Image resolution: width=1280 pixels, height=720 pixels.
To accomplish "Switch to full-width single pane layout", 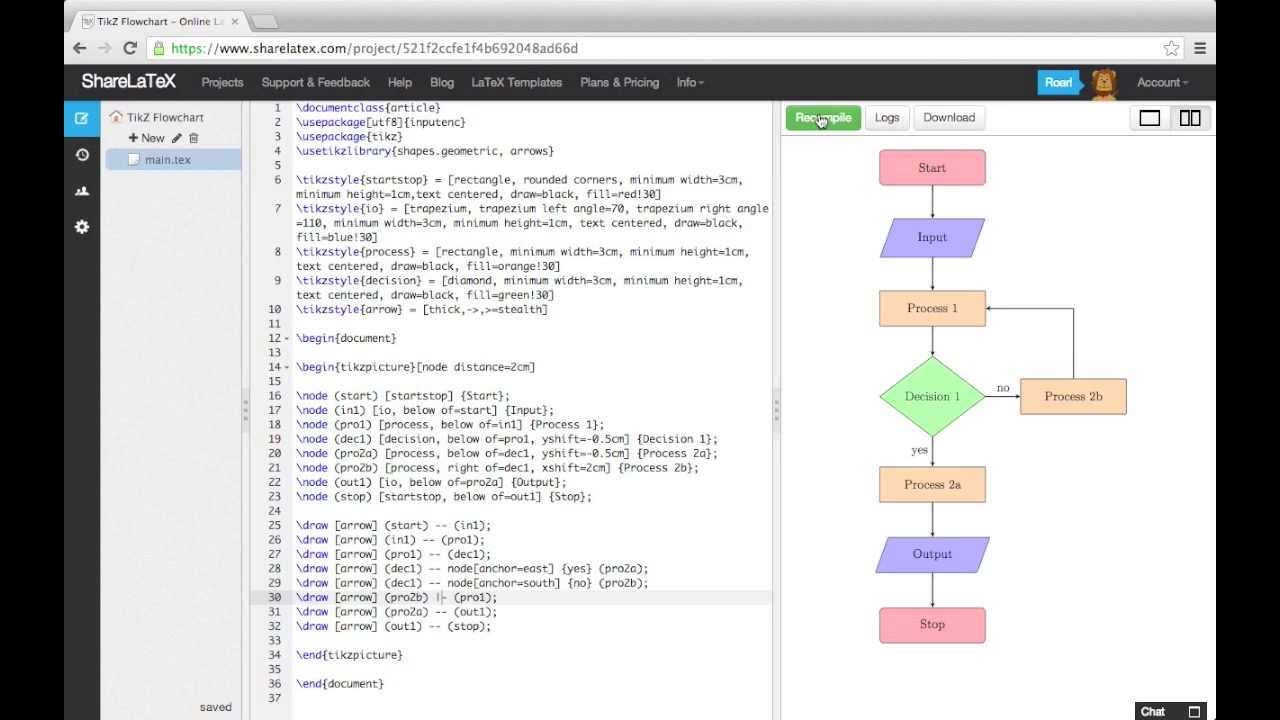I will pos(1150,118).
